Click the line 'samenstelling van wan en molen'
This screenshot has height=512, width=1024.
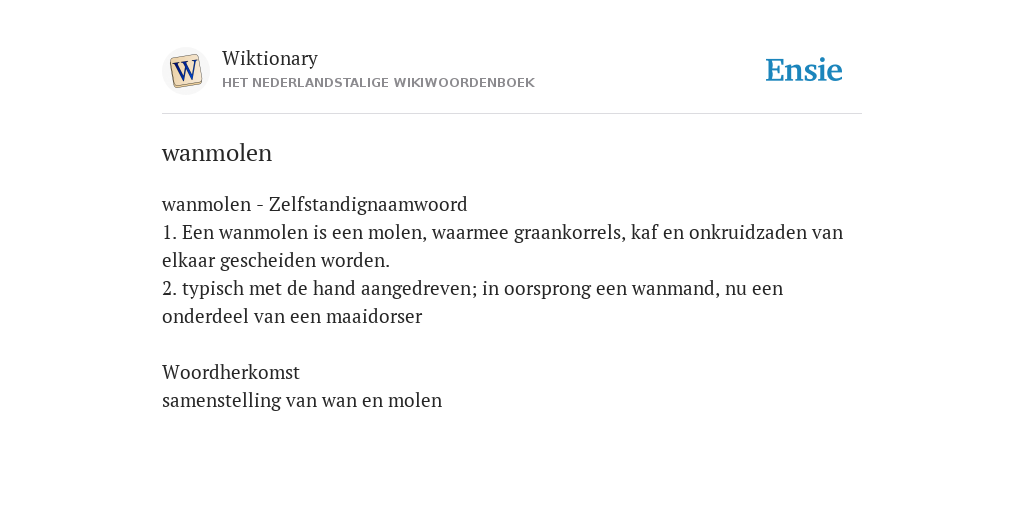click(302, 400)
